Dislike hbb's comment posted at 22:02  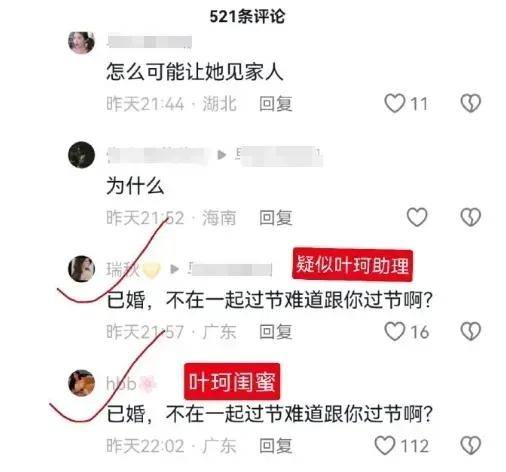pos(471,445)
